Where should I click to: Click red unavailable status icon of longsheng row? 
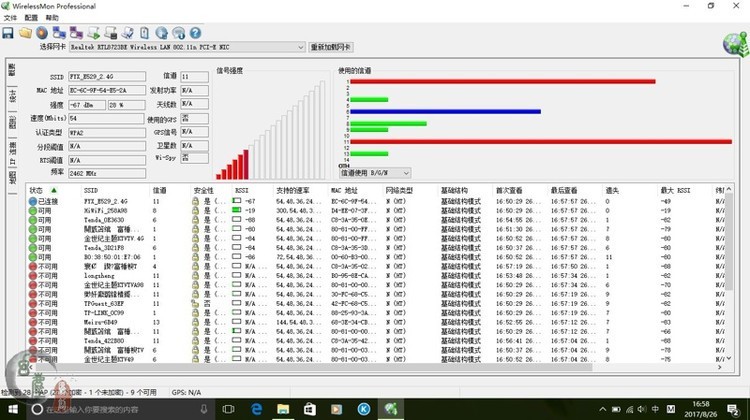[33, 276]
